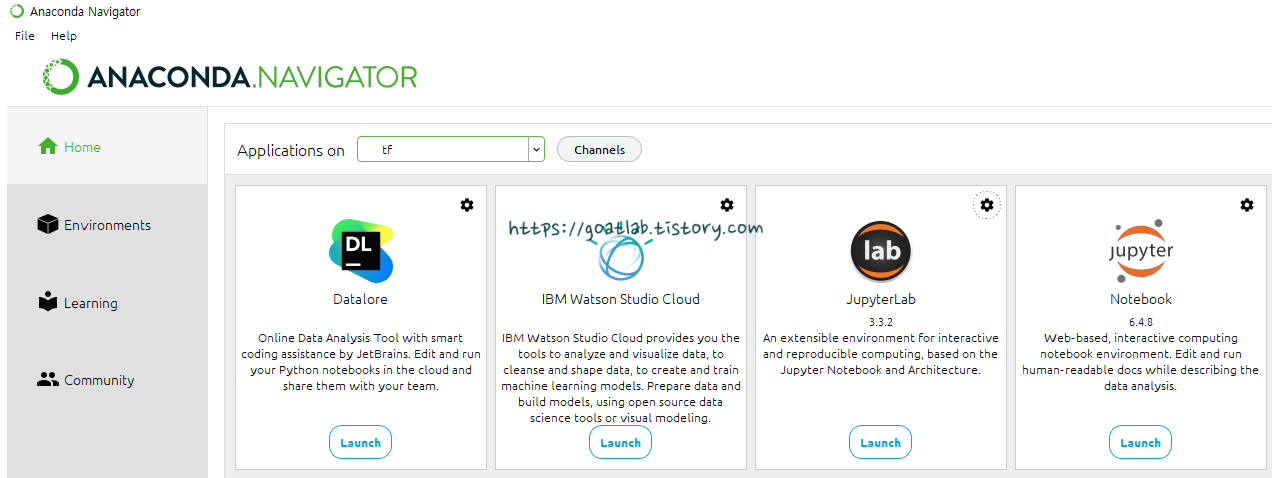
Task: Click the JupyterLab description text
Action: 881,354
